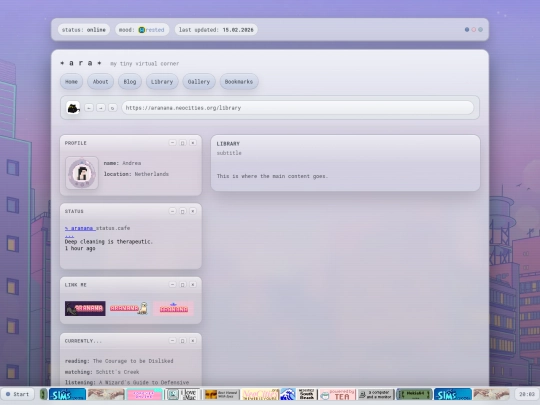
Task: Click the ARANANA badge with the white dog
Action: click(x=129, y=308)
